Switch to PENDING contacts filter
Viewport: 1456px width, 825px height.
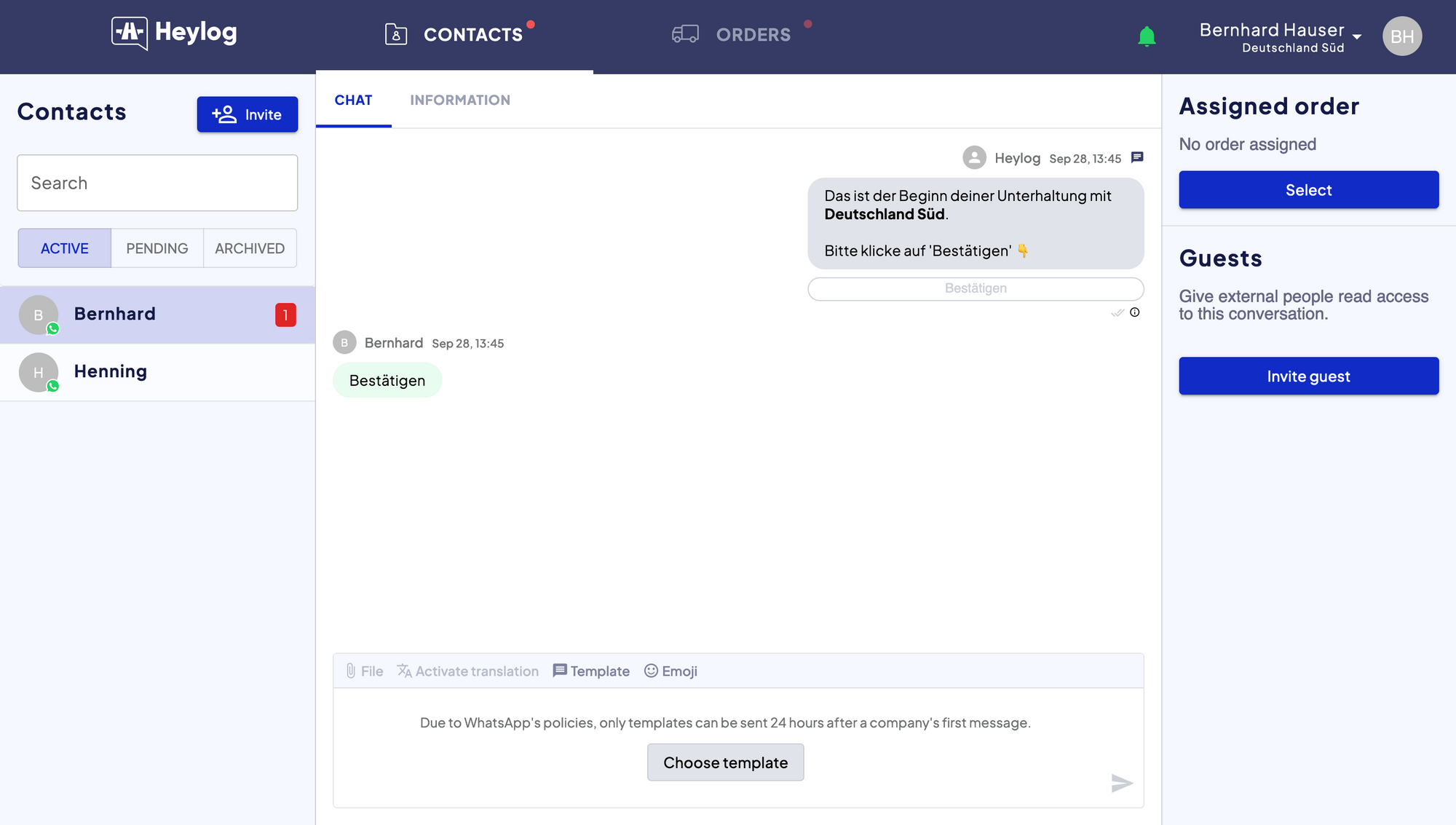pos(157,248)
